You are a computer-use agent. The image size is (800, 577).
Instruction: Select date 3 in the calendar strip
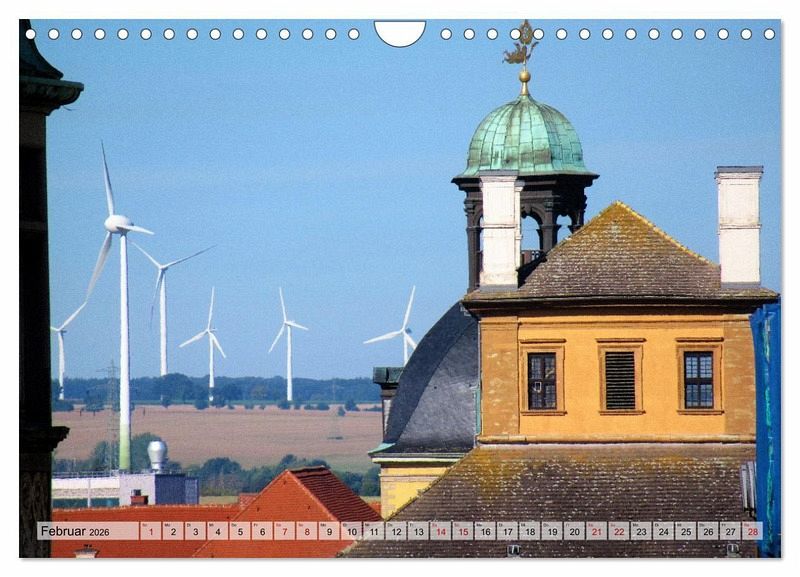coord(195,531)
